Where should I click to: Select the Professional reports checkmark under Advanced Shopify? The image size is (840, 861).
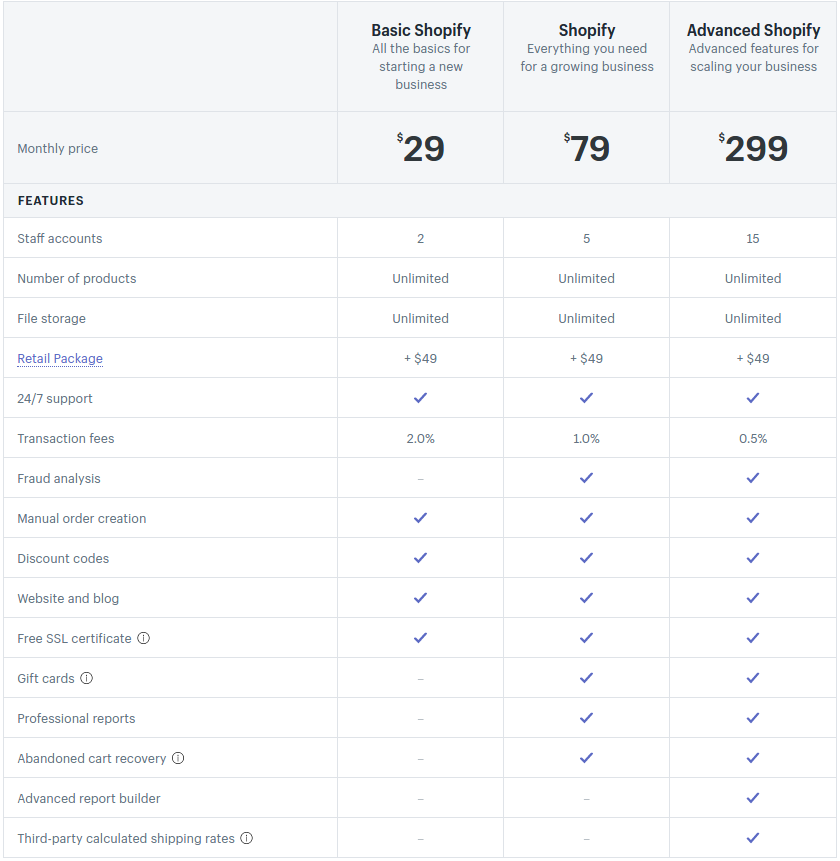coord(753,718)
